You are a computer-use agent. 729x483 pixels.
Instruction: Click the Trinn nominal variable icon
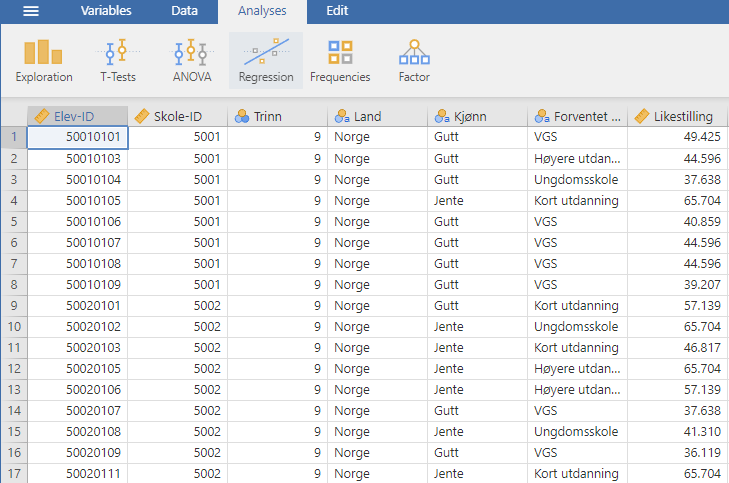click(242, 116)
